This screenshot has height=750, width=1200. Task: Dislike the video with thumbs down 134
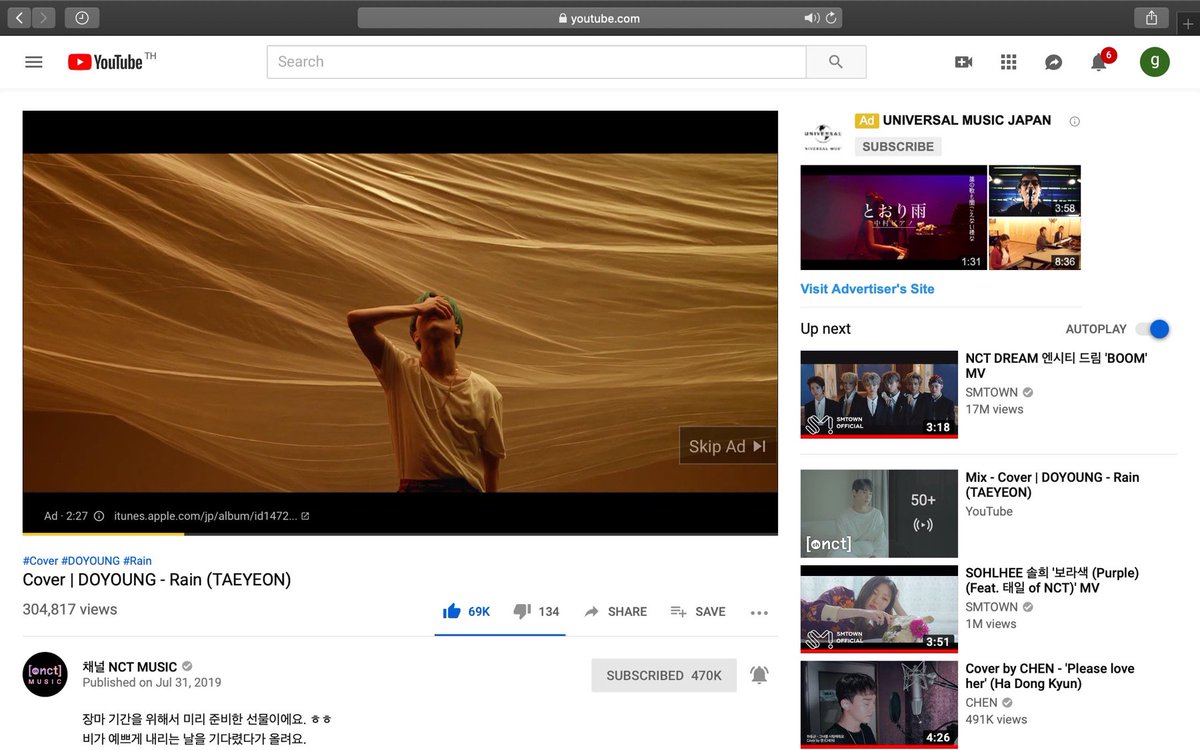[537, 611]
